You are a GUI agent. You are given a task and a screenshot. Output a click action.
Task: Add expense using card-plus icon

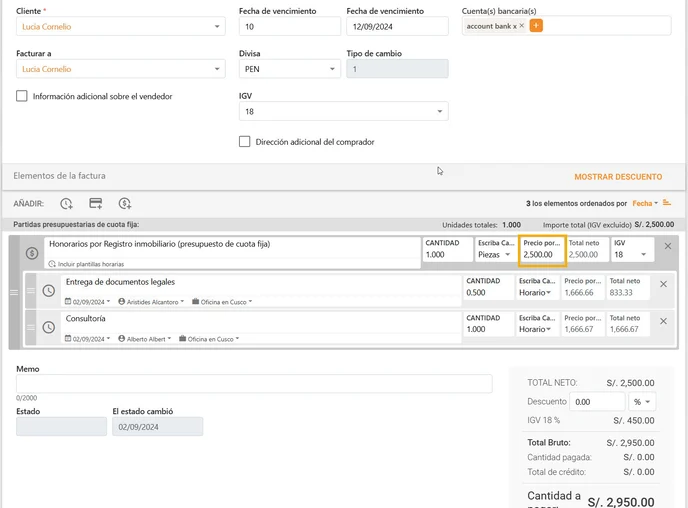coord(96,203)
